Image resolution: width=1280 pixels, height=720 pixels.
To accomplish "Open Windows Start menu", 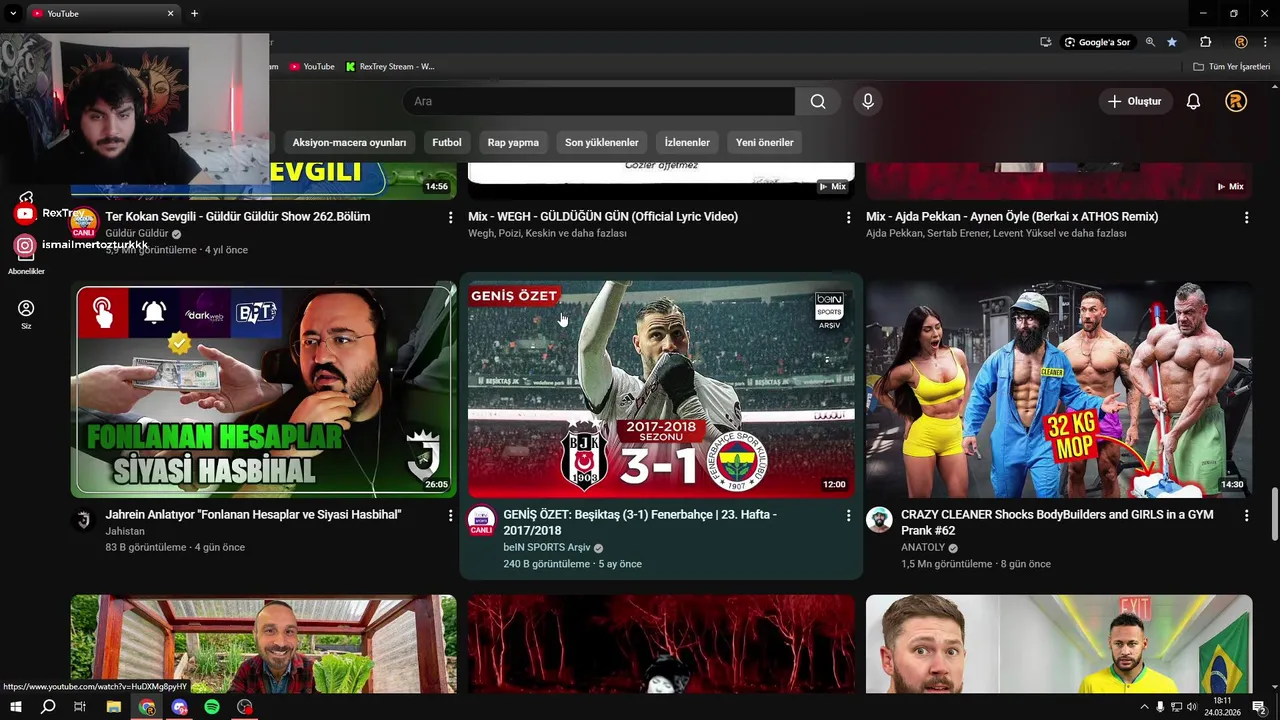I will [16, 707].
